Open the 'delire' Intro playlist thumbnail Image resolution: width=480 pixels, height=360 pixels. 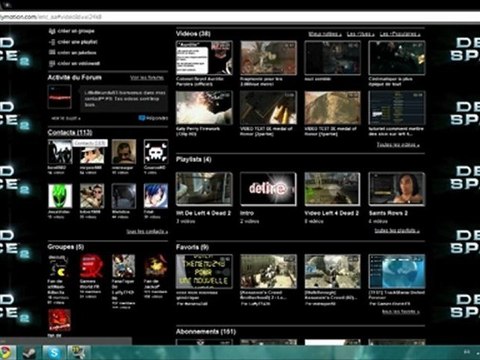[268, 189]
